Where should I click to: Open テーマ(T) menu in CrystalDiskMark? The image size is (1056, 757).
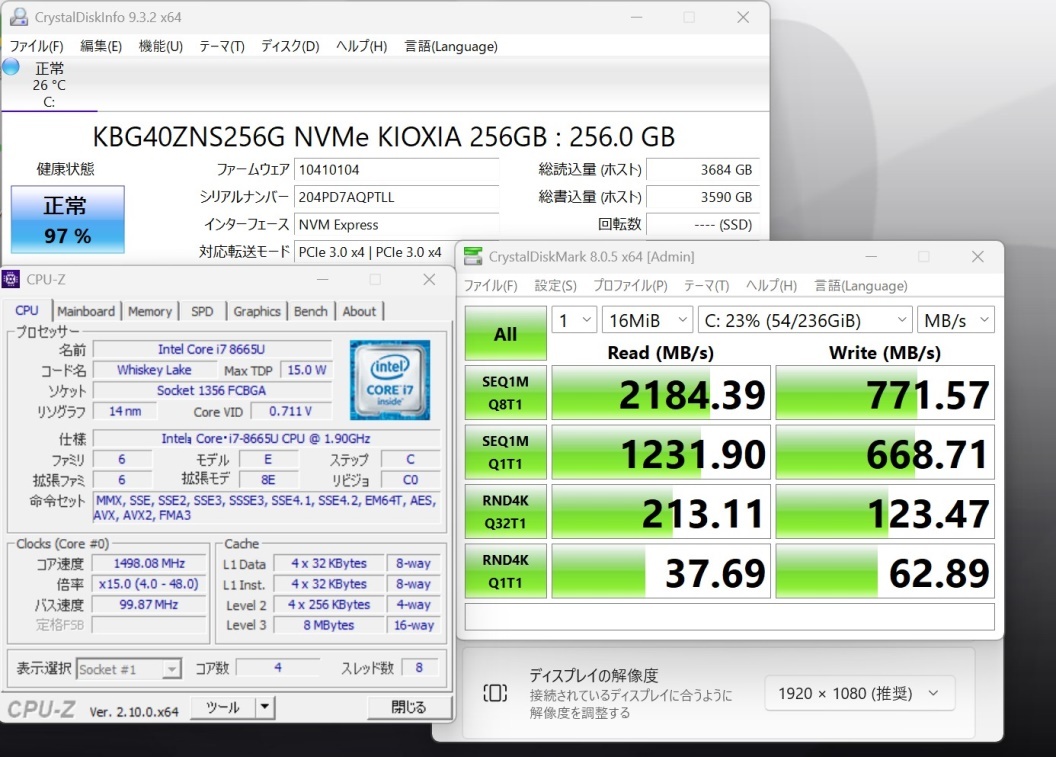[x=706, y=286]
